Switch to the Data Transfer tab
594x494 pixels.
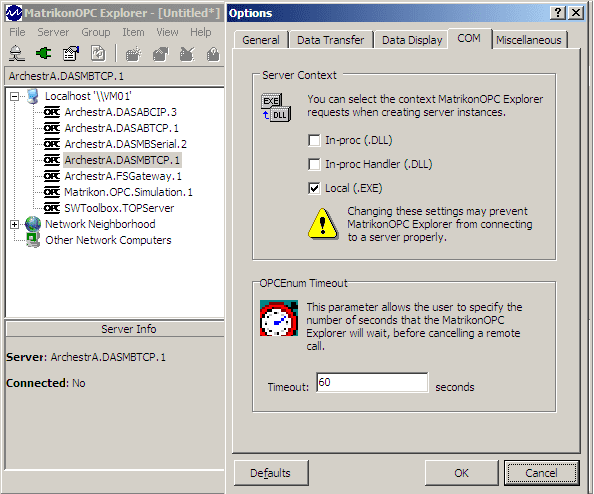tap(330, 40)
